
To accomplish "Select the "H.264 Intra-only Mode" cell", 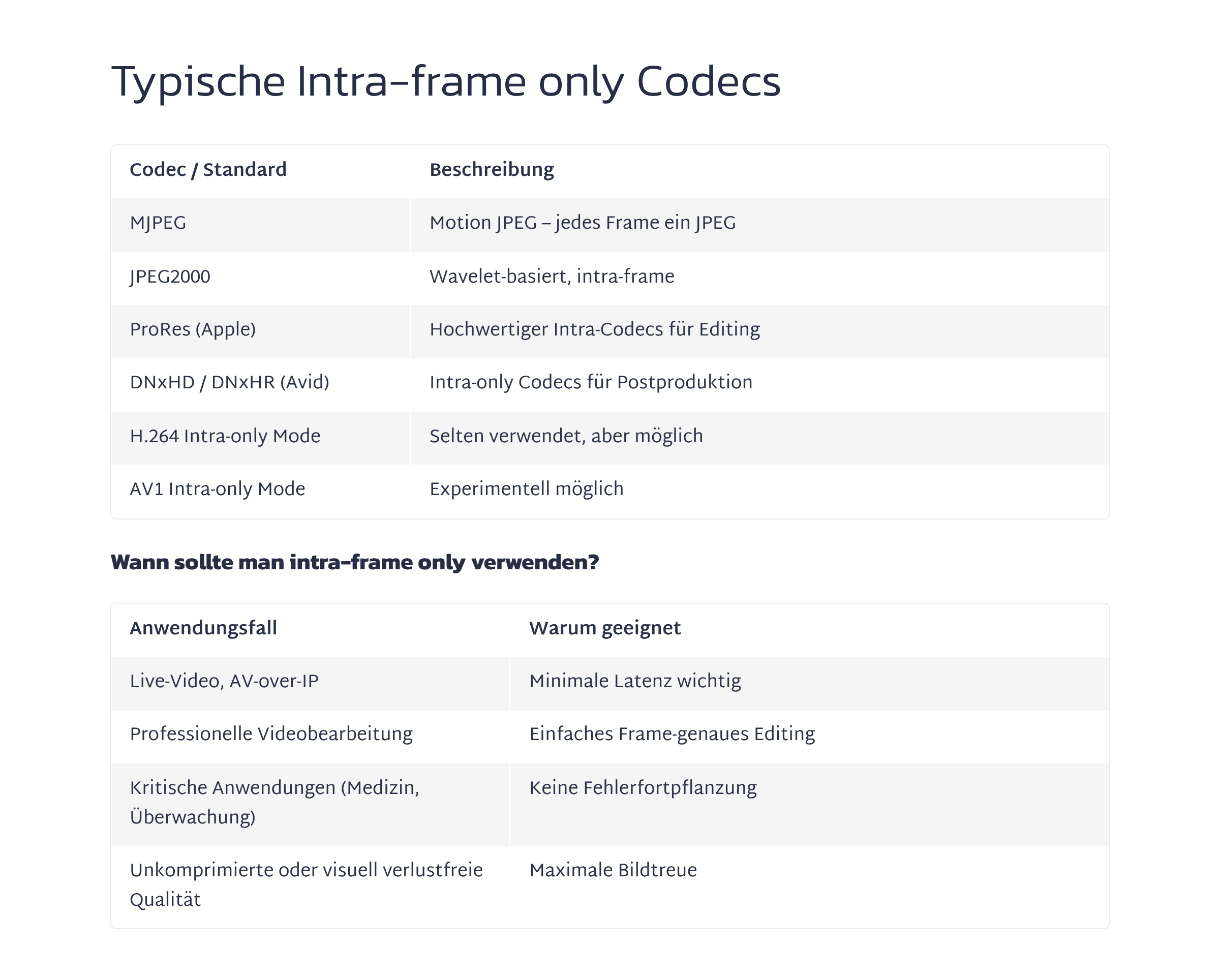I will 225,436.
